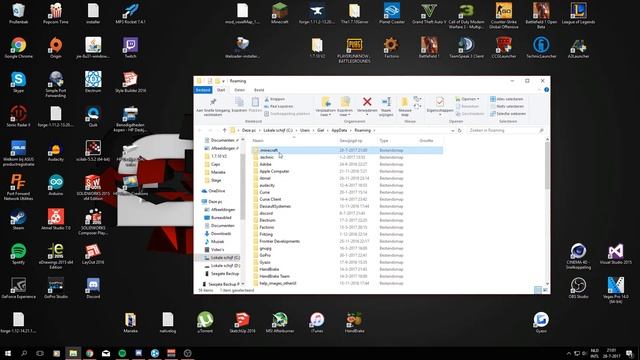
Task: Open the Verplaatsen naar dropdown
Action: pyautogui.click(x=326, y=106)
